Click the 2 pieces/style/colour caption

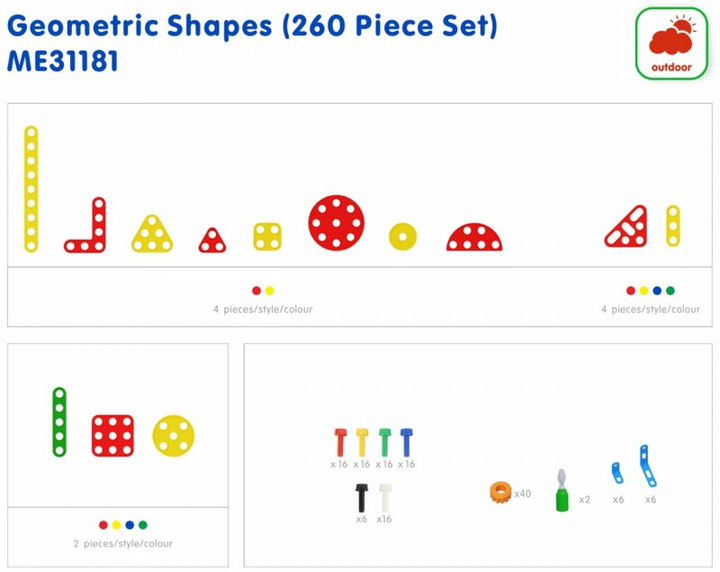123,544
